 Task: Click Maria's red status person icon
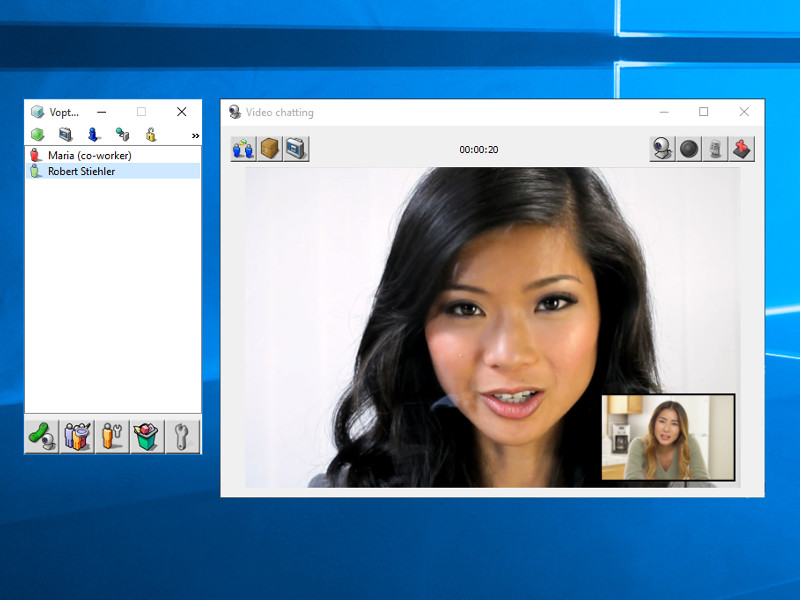pos(35,155)
